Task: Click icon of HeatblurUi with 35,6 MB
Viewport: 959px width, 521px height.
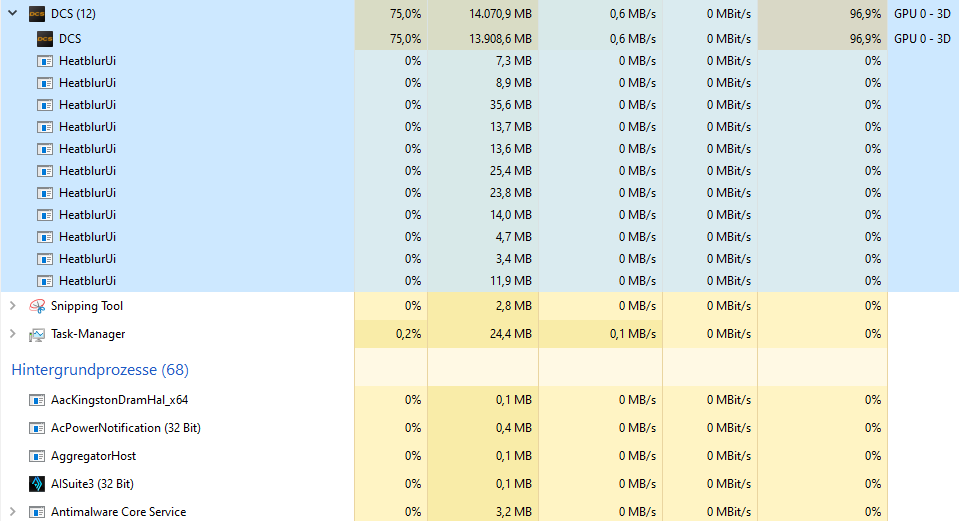Action: (45, 105)
